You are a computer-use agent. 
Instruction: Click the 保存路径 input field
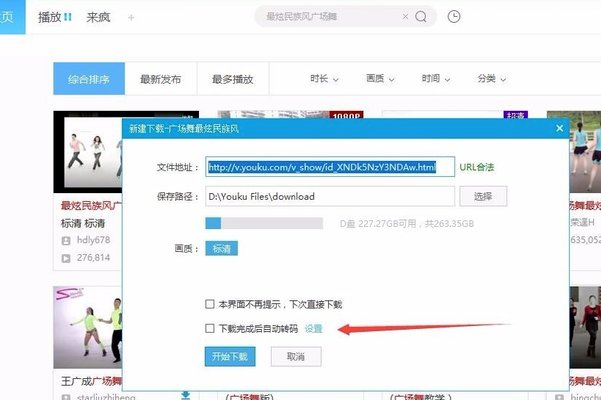[330, 197]
